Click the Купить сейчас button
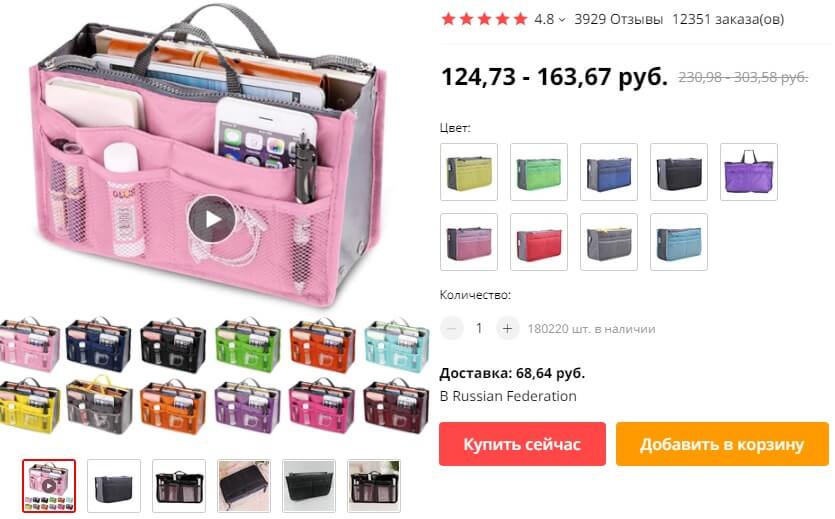The image size is (835, 519). (x=522, y=444)
